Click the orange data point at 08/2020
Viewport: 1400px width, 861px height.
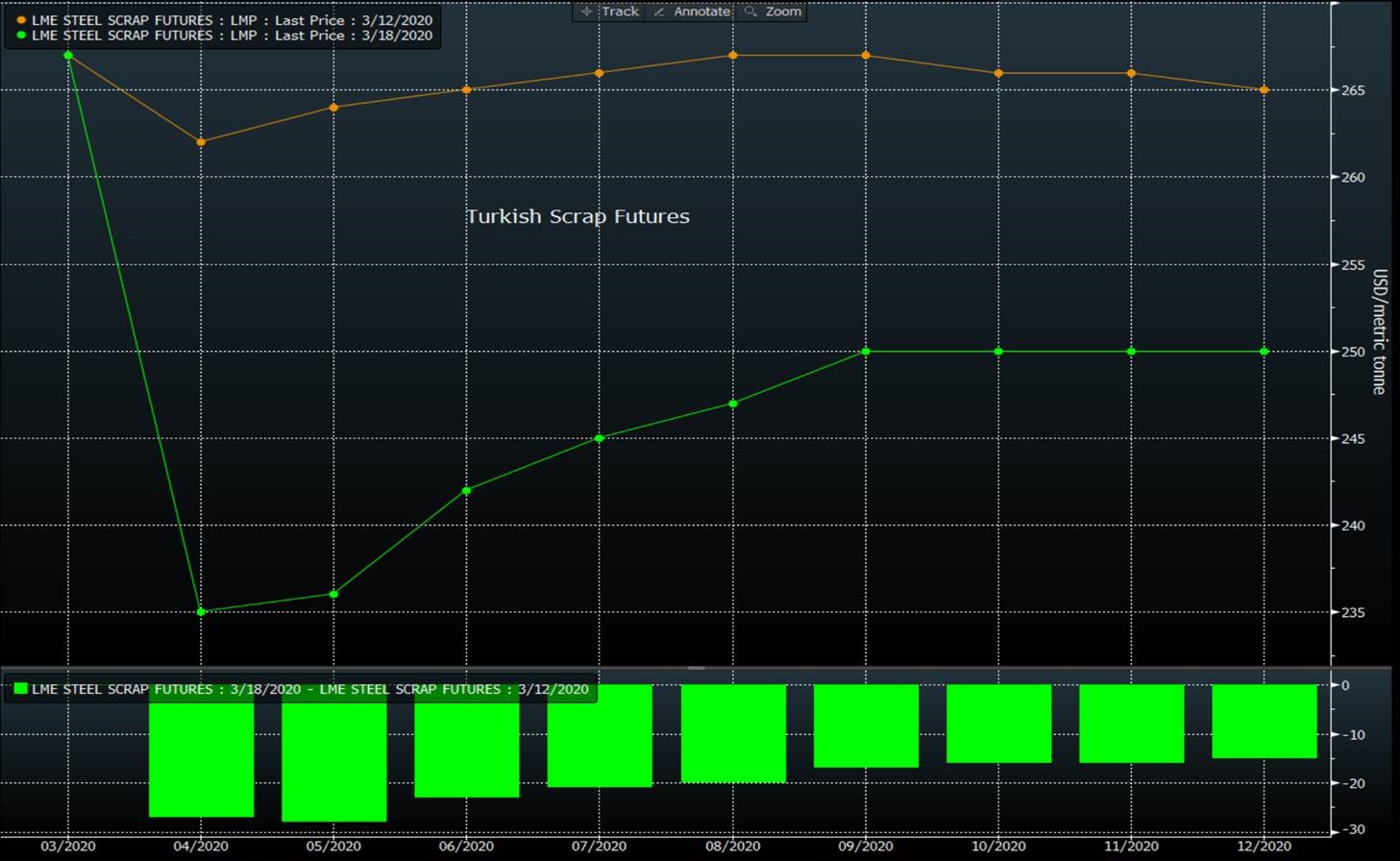(x=733, y=56)
